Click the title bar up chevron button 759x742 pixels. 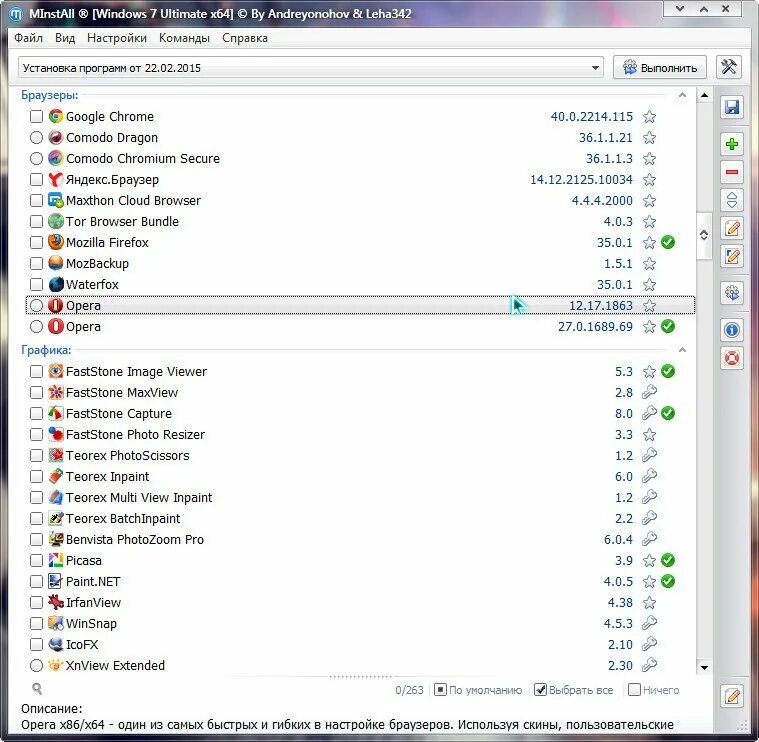click(x=704, y=9)
